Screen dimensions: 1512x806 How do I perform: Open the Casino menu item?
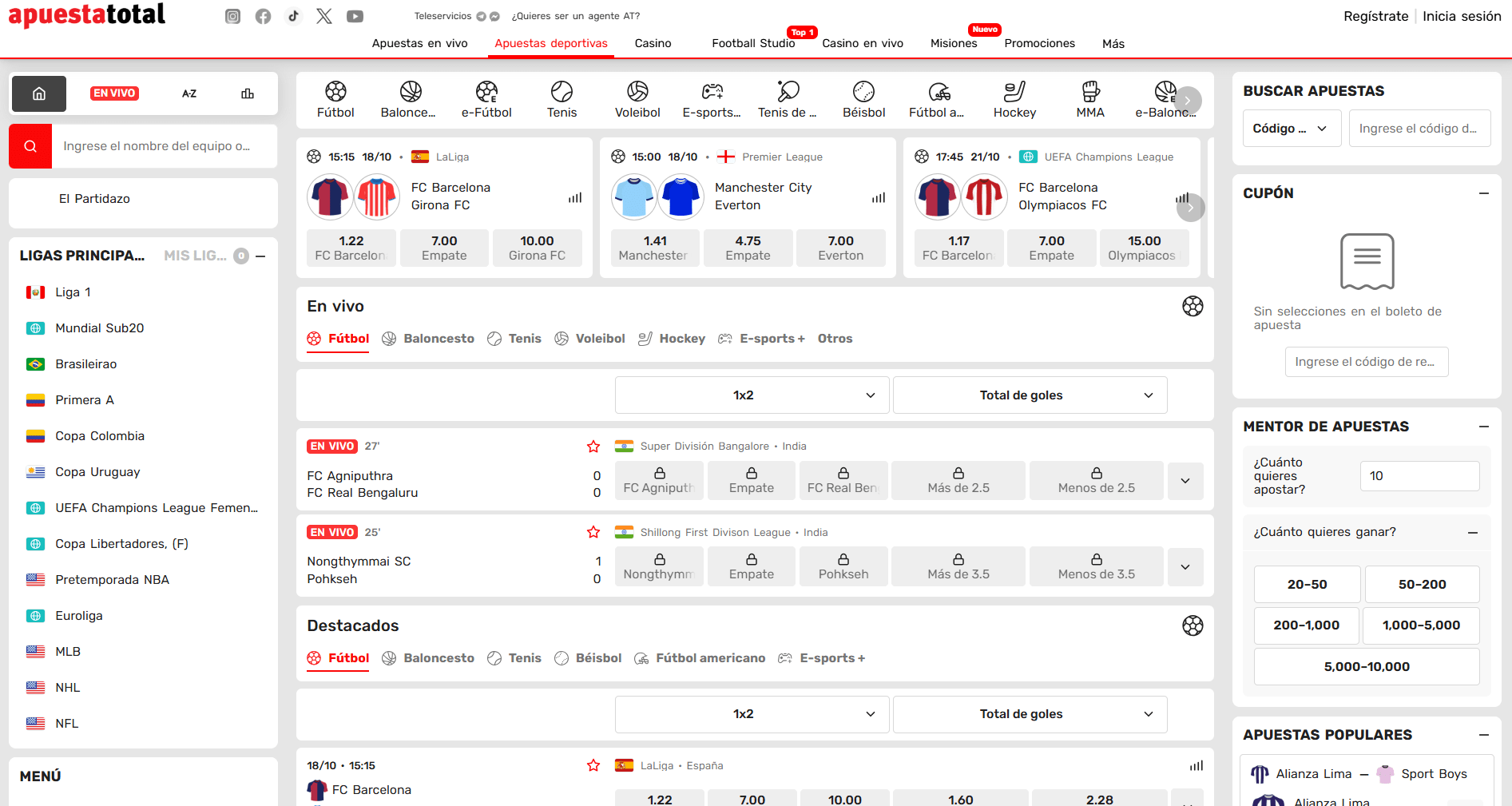pos(653,43)
